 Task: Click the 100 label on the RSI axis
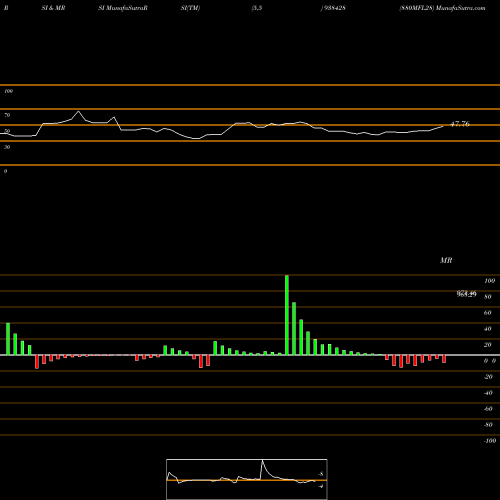click(x=8, y=91)
